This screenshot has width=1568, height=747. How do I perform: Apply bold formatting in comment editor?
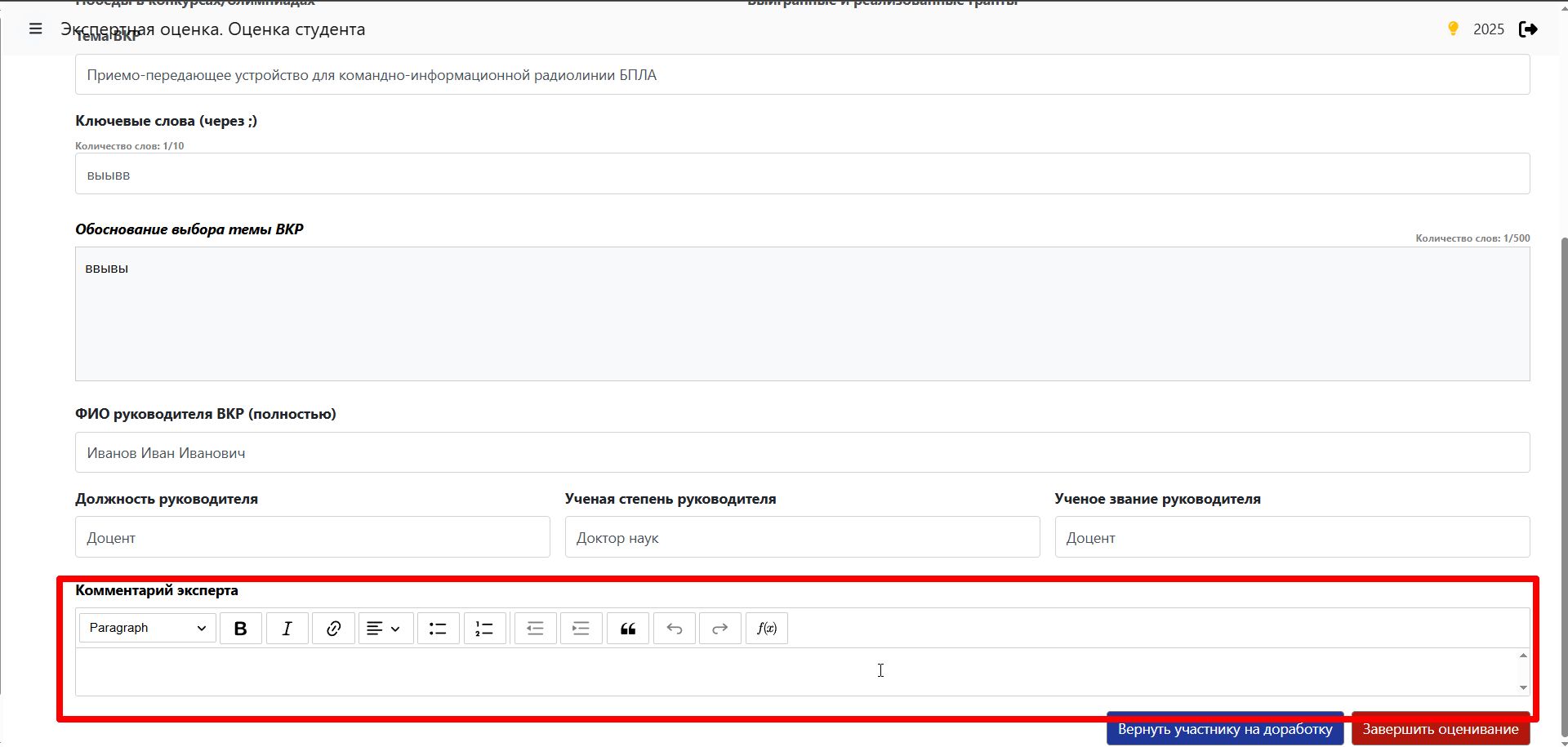241,628
